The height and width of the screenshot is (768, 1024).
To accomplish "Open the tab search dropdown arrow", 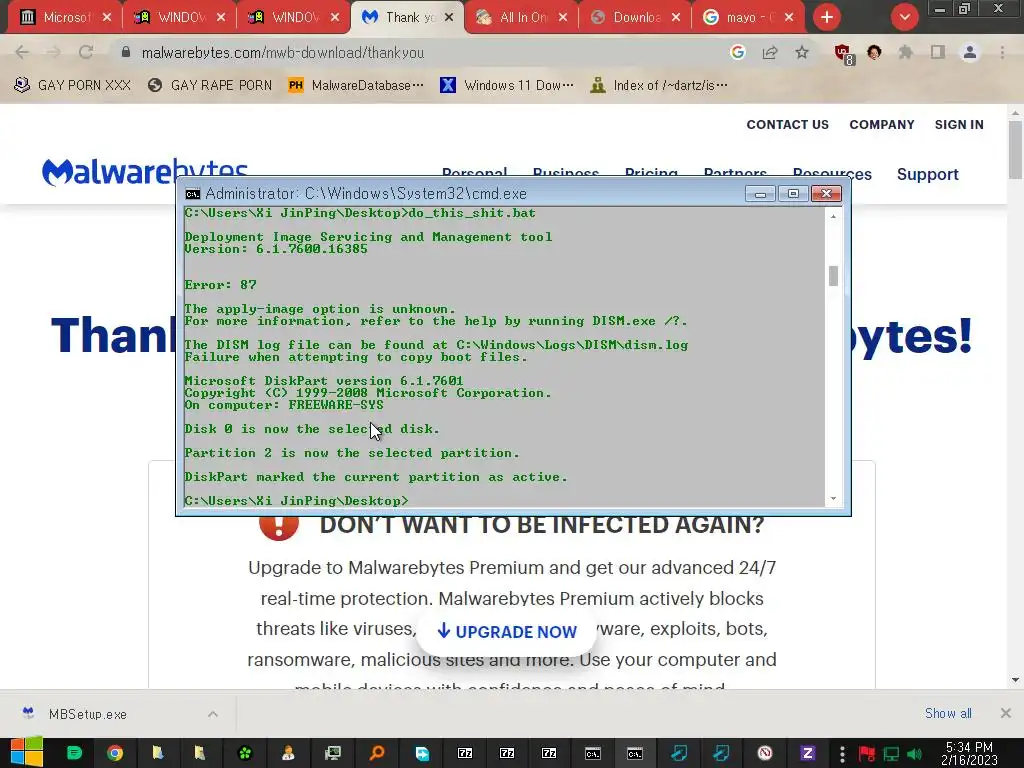I will click(x=905, y=17).
